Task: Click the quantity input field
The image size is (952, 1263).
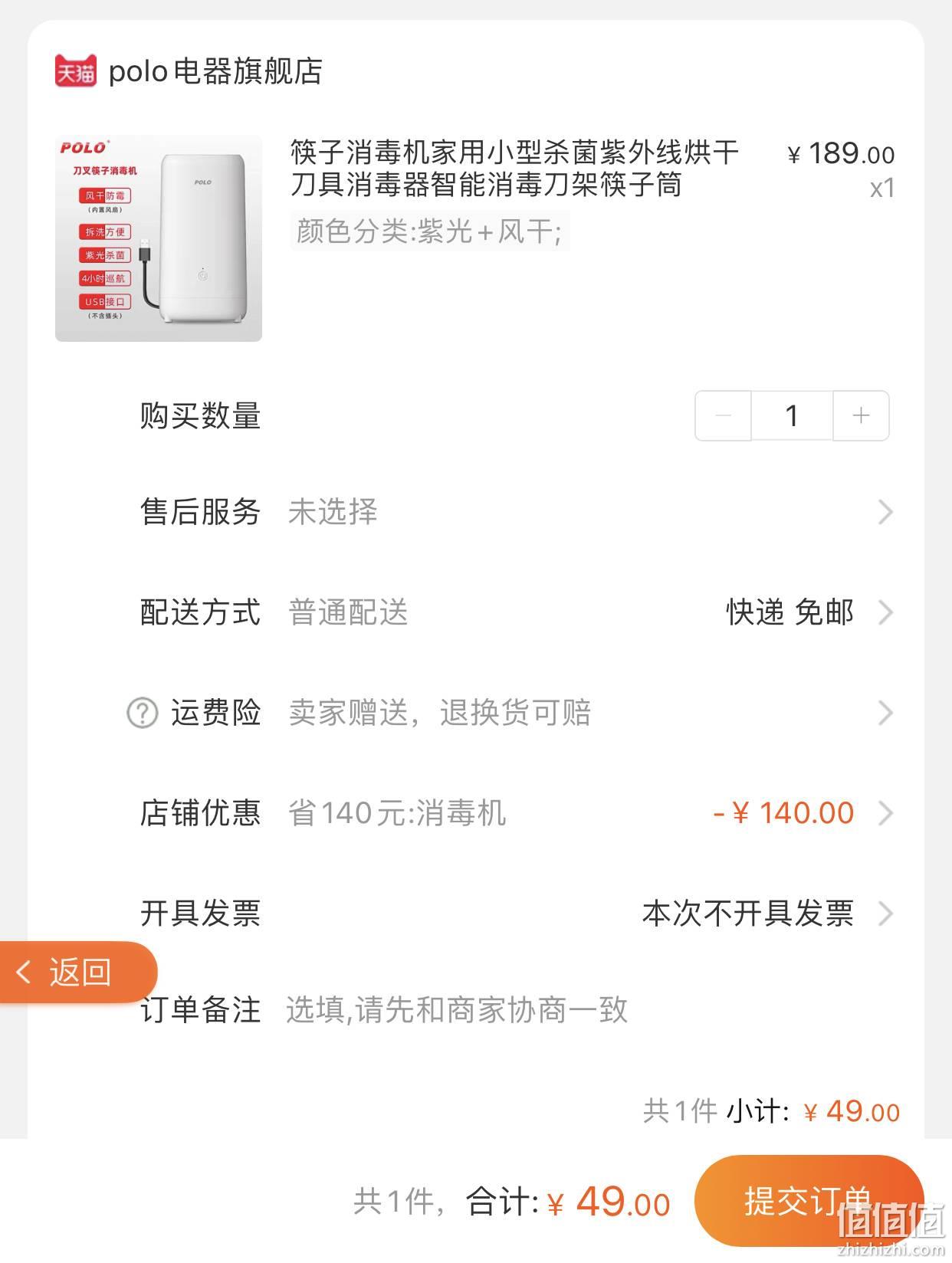Action: click(x=792, y=415)
